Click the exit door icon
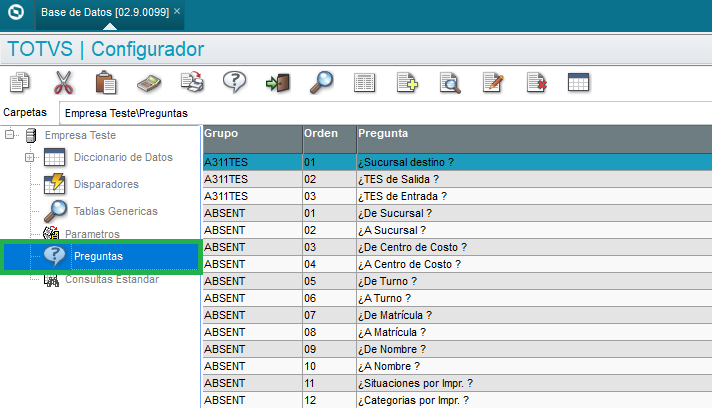This screenshot has width=712, height=408. tap(278, 83)
